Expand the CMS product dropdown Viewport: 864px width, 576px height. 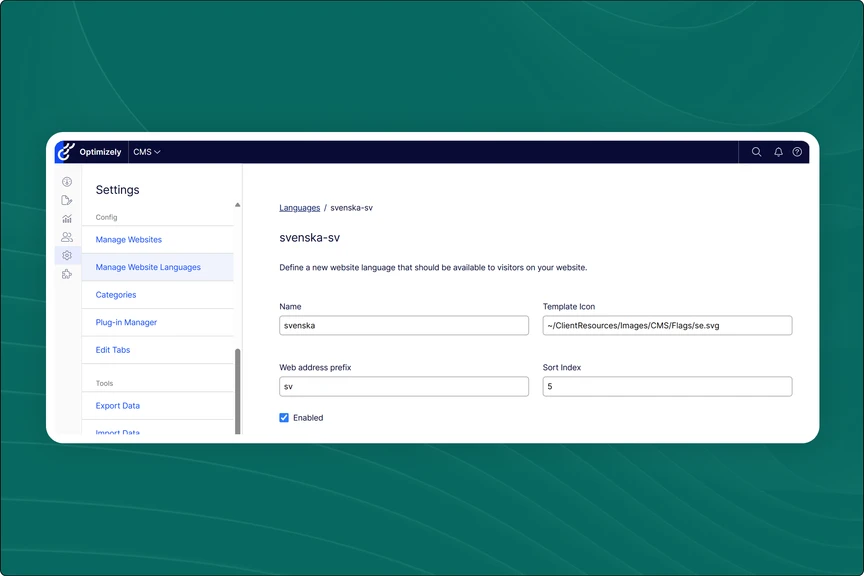[x=147, y=152]
